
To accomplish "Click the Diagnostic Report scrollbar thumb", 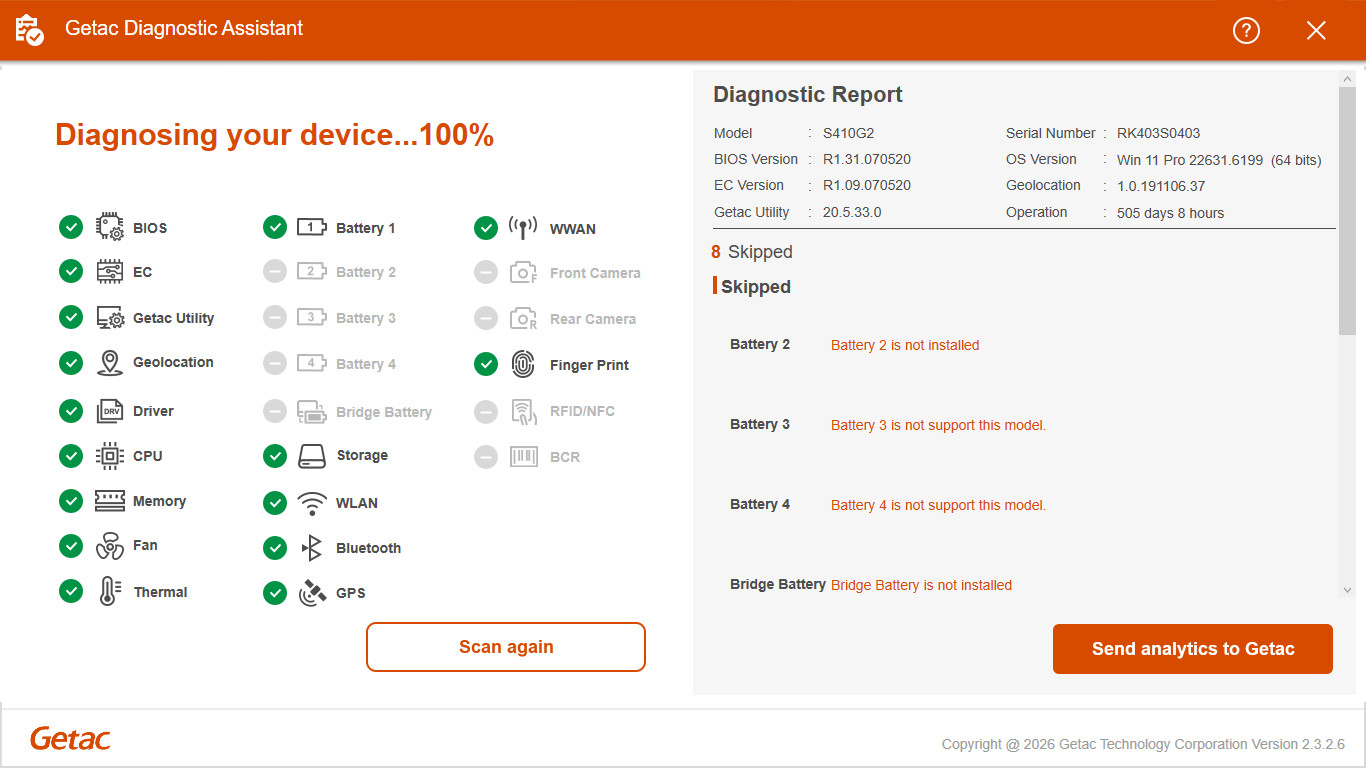I will click(x=1347, y=210).
